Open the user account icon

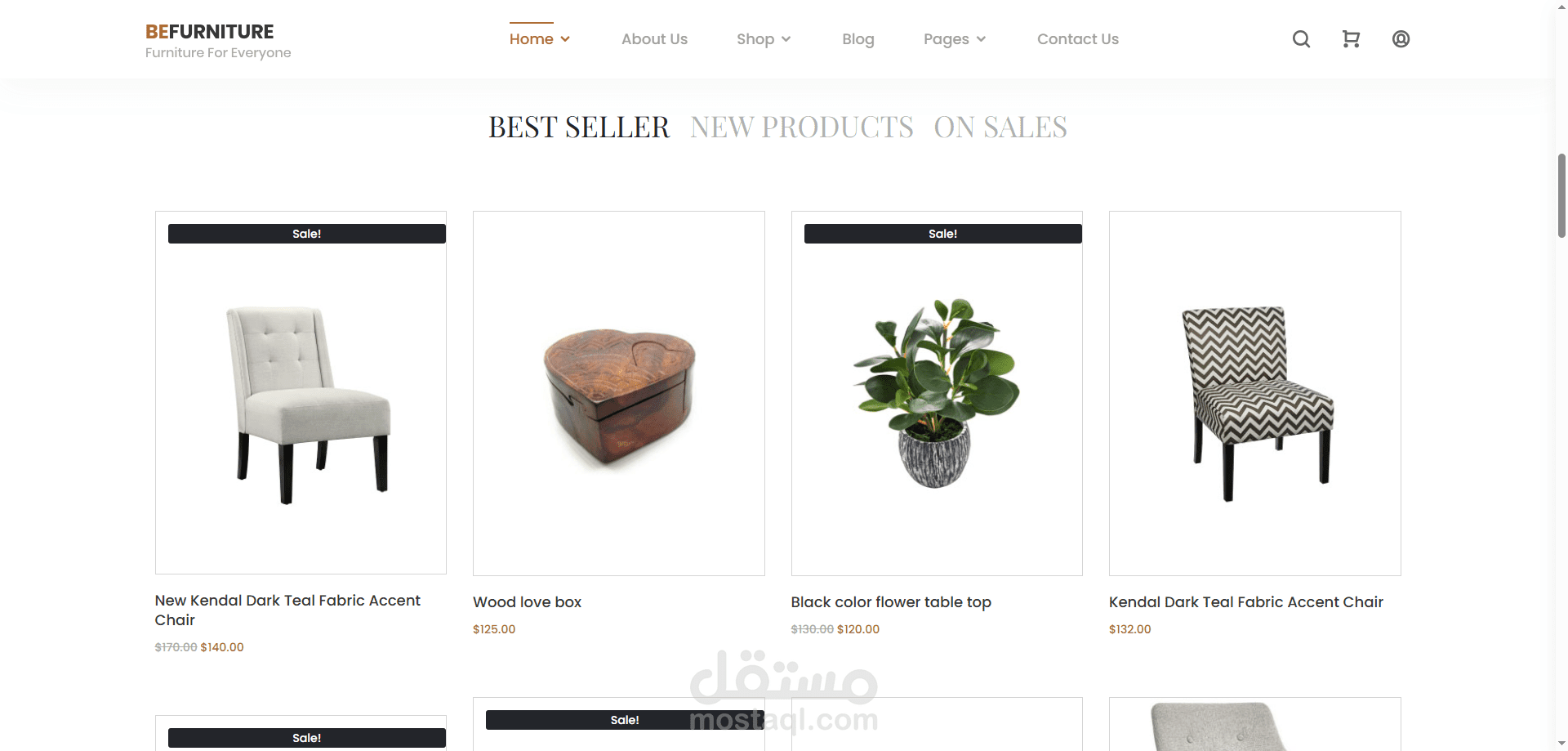tap(1401, 39)
